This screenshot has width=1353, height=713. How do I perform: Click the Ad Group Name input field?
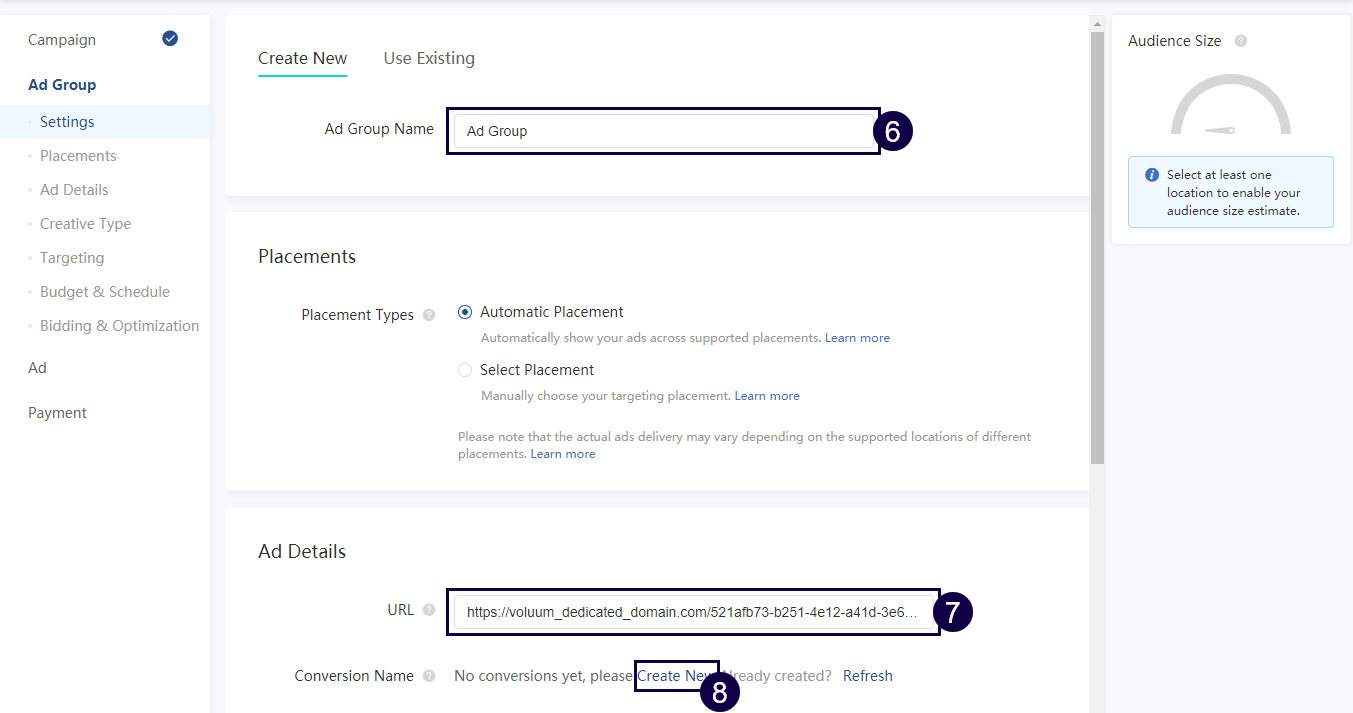click(662, 131)
